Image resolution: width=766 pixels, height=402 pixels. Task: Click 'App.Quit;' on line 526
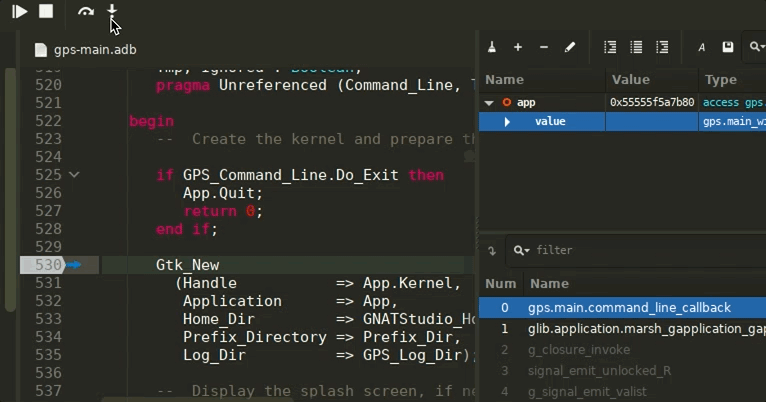223,193
